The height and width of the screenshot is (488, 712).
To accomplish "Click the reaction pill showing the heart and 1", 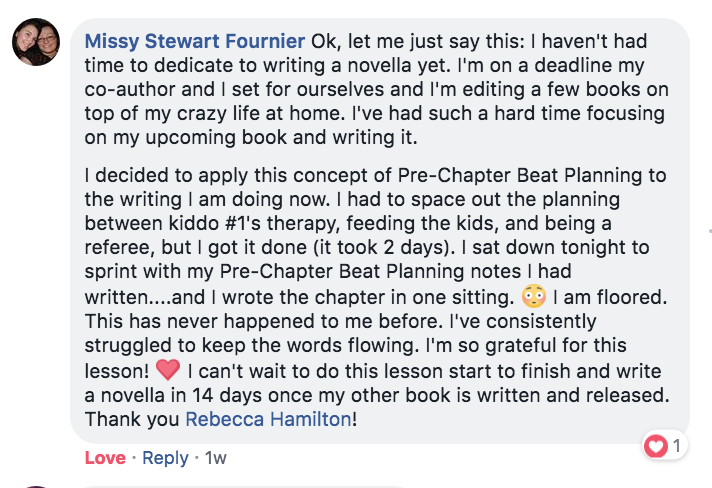I will point(665,446).
